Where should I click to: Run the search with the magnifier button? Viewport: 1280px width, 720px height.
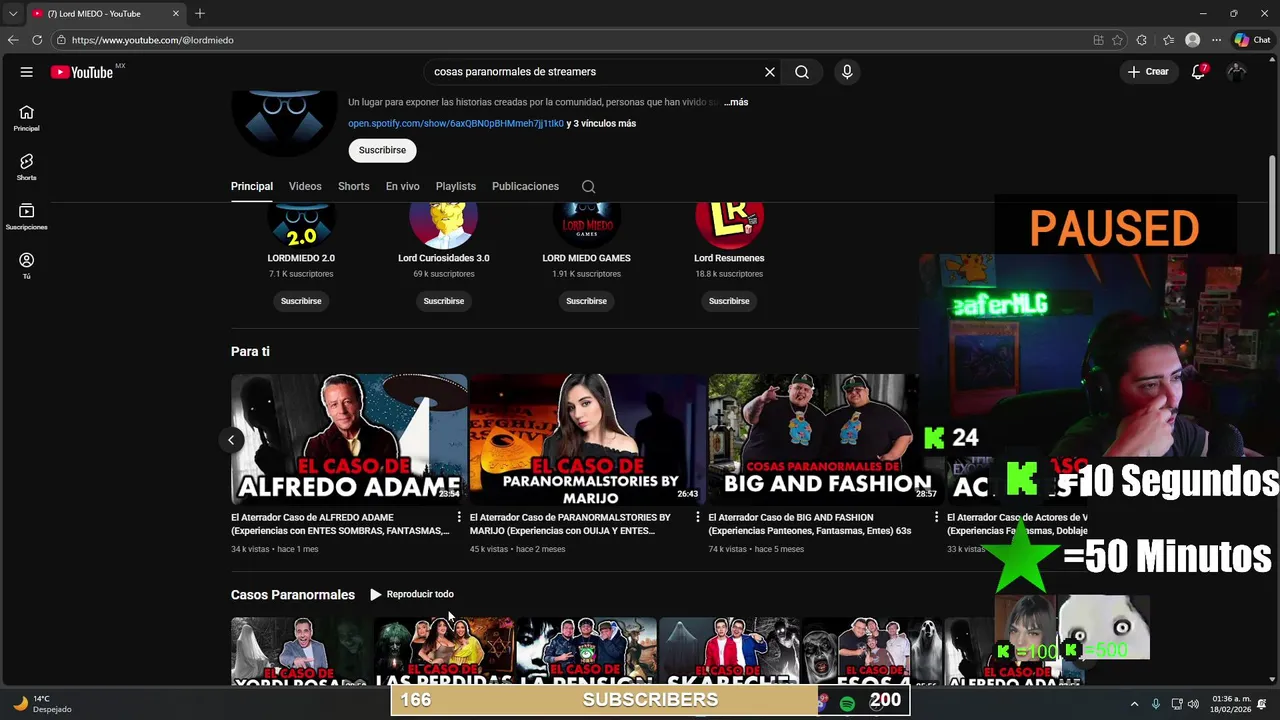pos(802,72)
